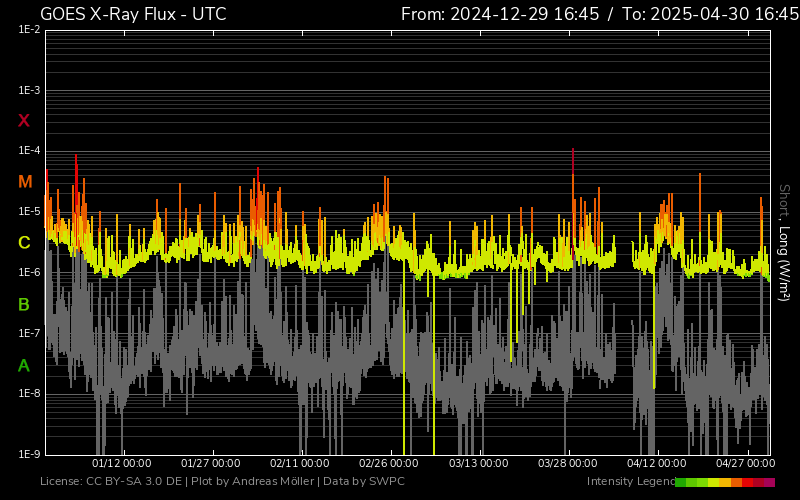Image resolution: width=800 pixels, height=500 pixels.
Task: Click the dark green swatch in the Intensity Legend
Action: click(x=681, y=482)
